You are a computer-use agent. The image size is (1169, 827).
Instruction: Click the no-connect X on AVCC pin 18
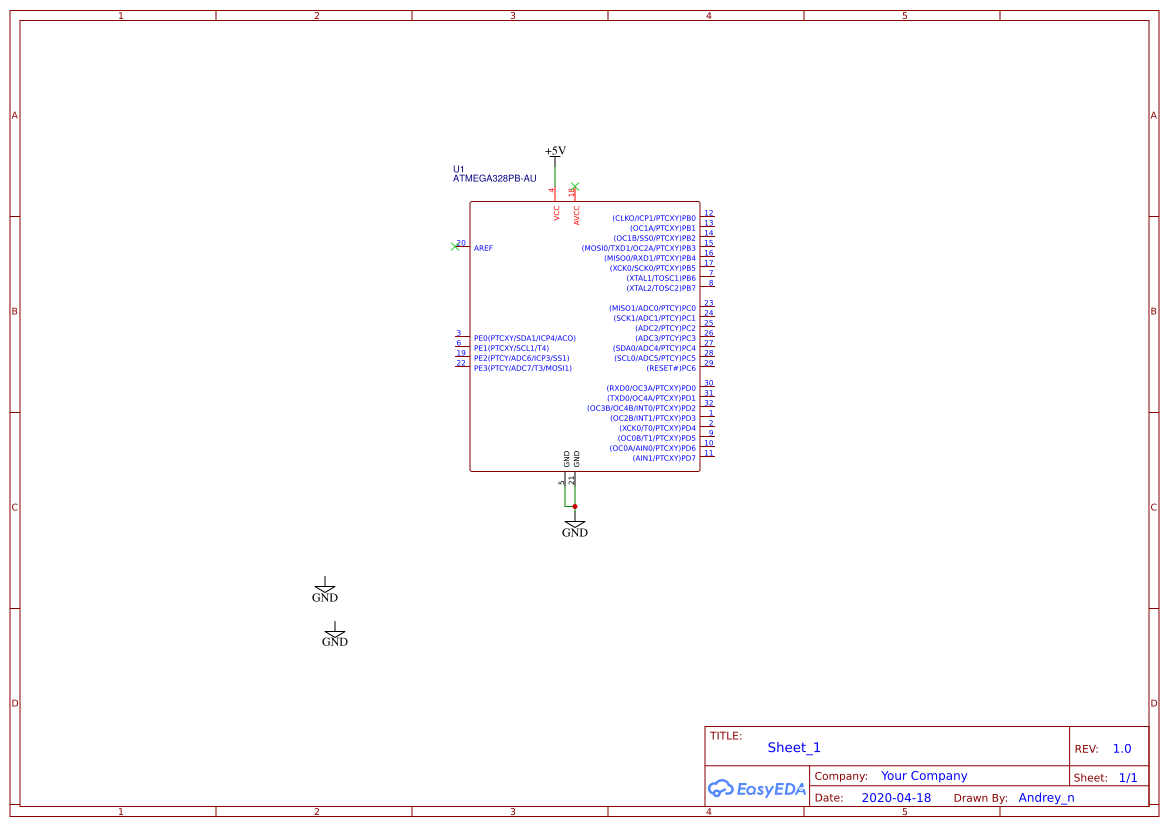click(575, 186)
